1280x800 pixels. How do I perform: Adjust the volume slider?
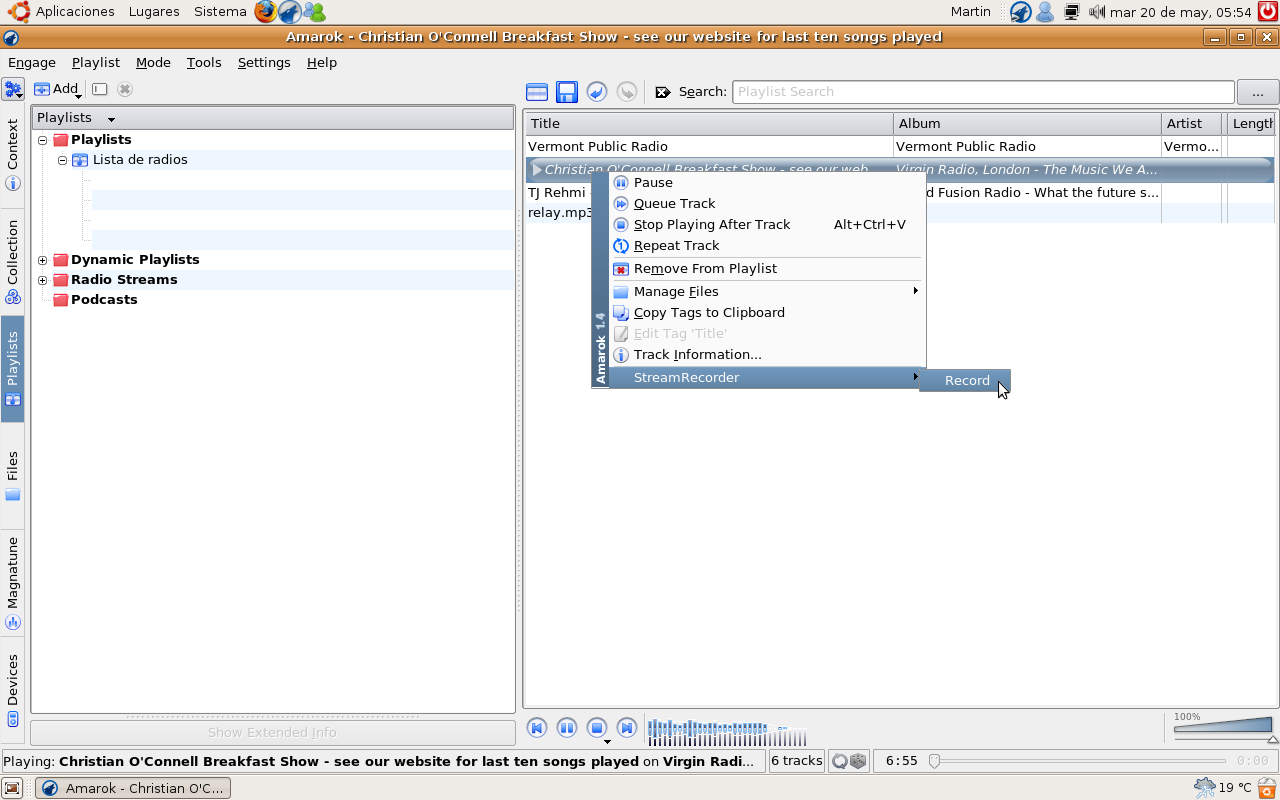coord(1223,728)
